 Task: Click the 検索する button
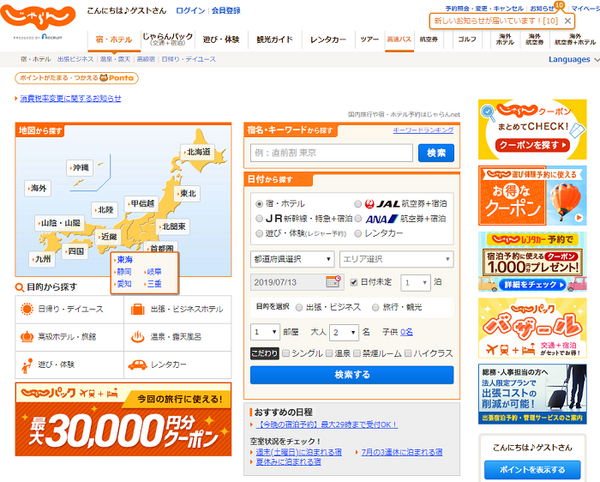[352, 375]
